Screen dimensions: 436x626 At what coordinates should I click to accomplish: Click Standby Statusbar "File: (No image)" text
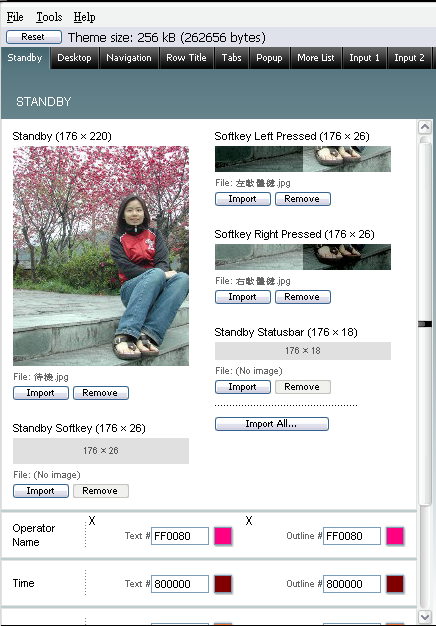[249, 371]
